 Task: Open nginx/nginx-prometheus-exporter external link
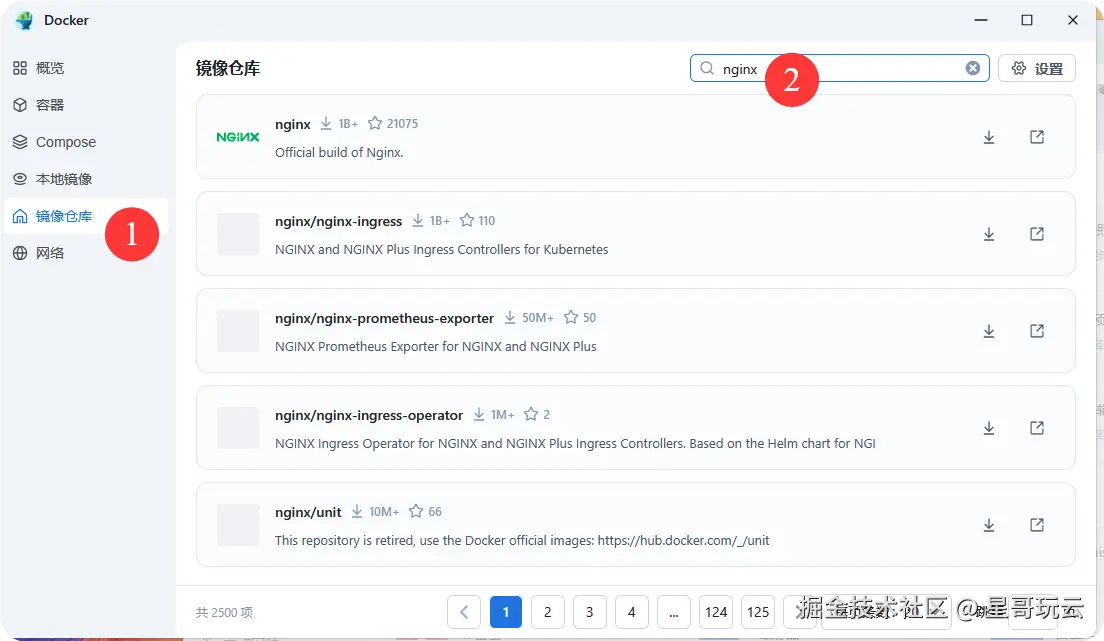1036,331
